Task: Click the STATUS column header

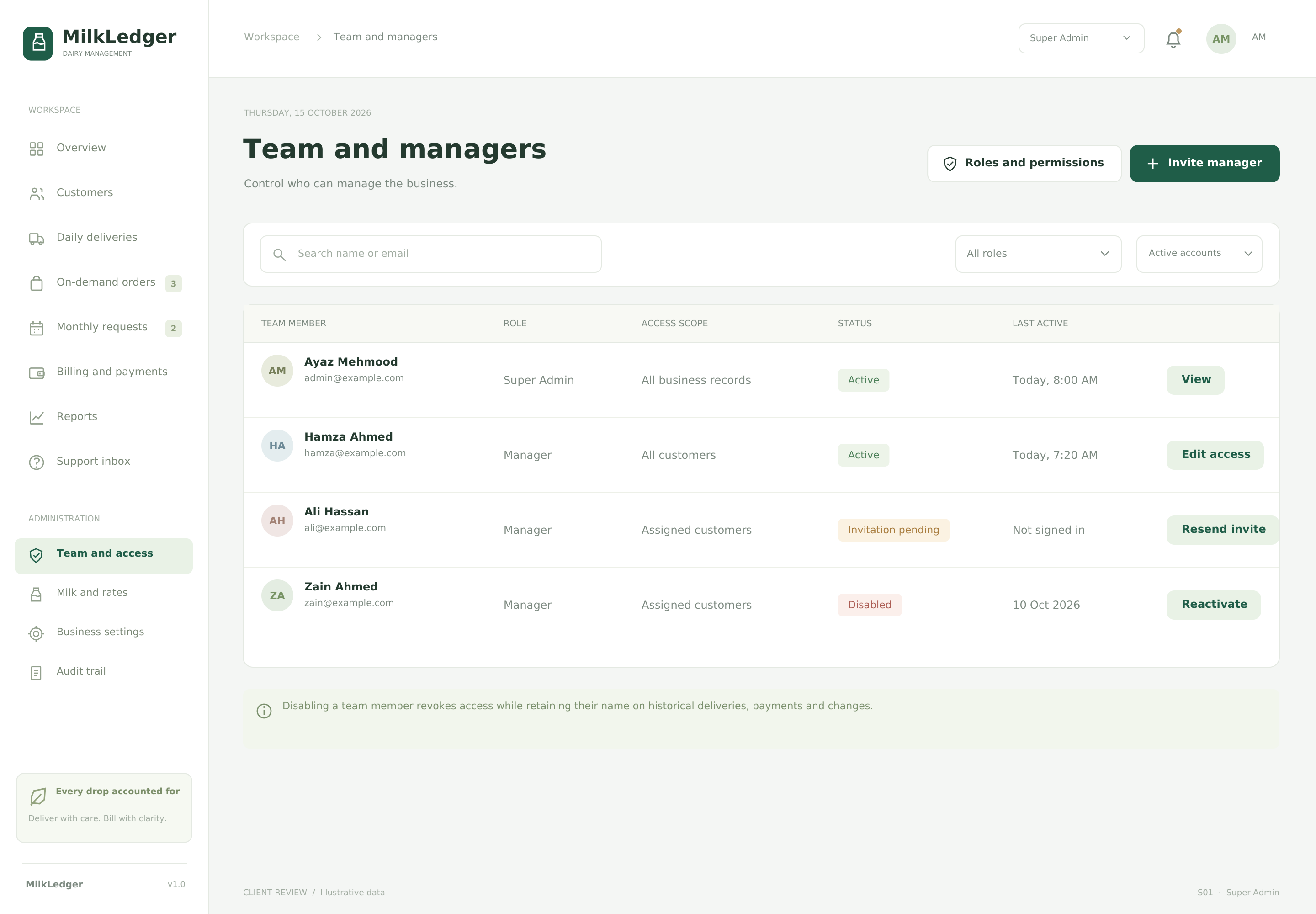Action: [854, 324]
